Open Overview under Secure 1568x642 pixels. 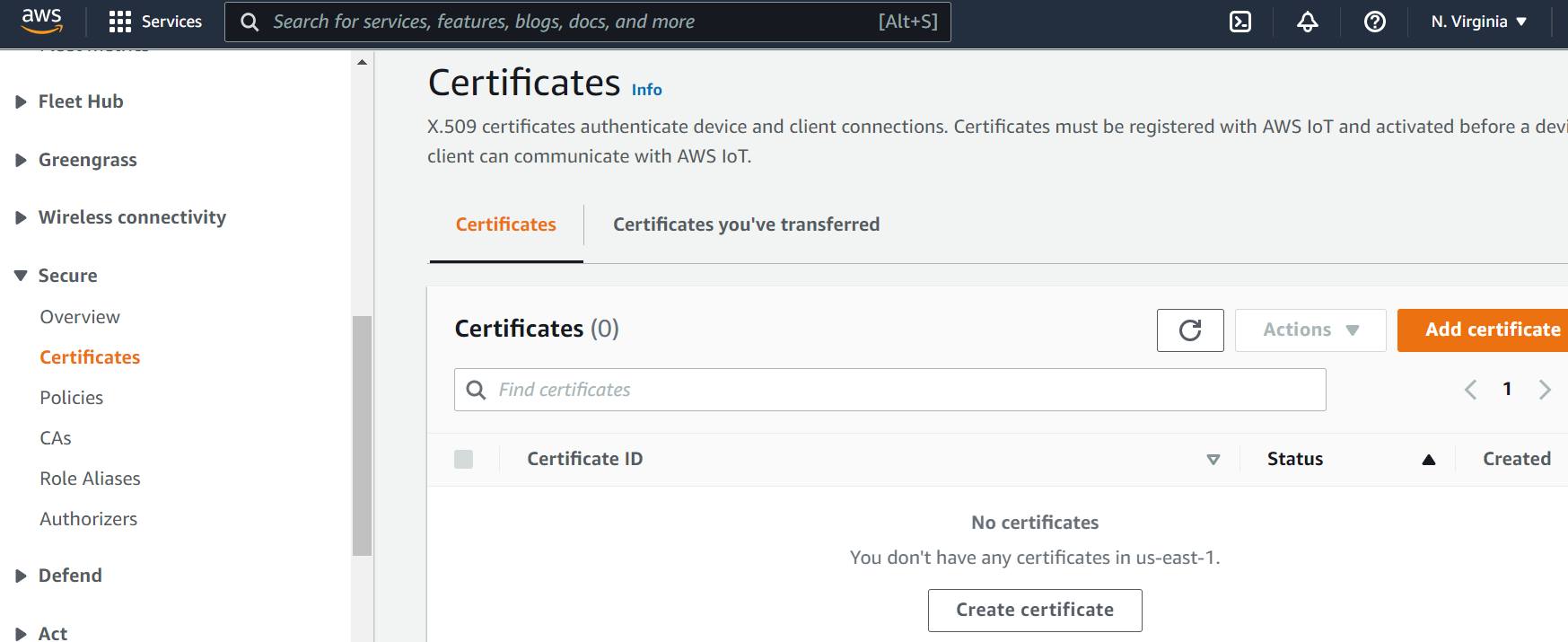pyautogui.click(x=80, y=317)
